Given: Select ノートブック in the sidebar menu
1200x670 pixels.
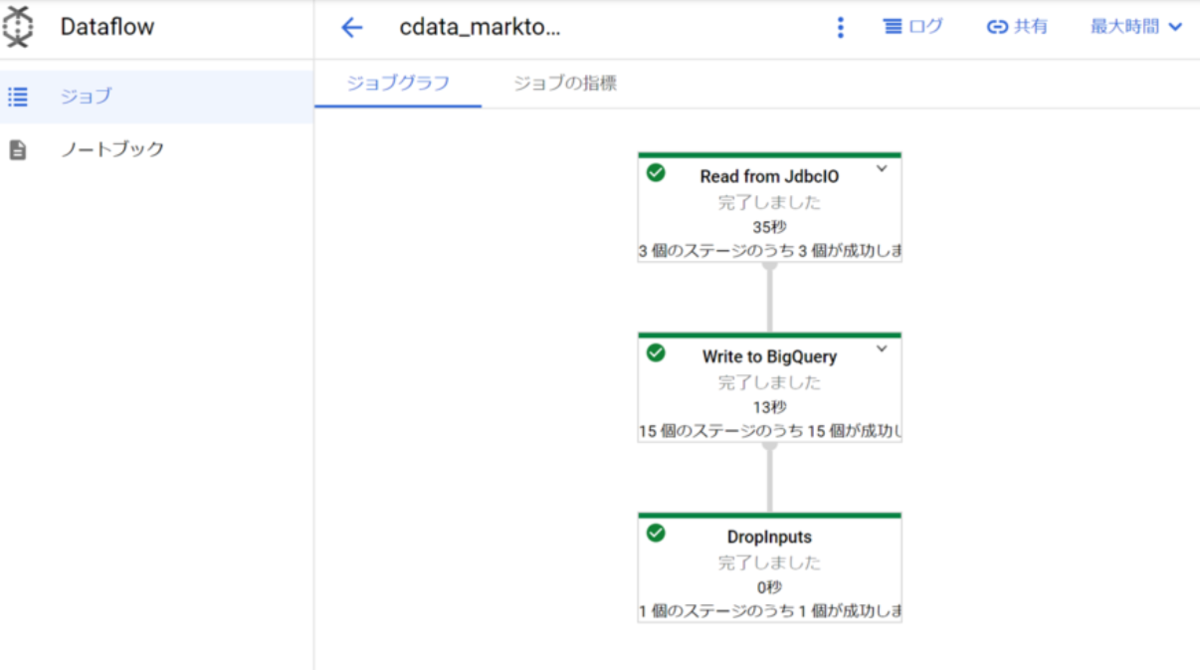Looking at the screenshot, I should point(157,150).
